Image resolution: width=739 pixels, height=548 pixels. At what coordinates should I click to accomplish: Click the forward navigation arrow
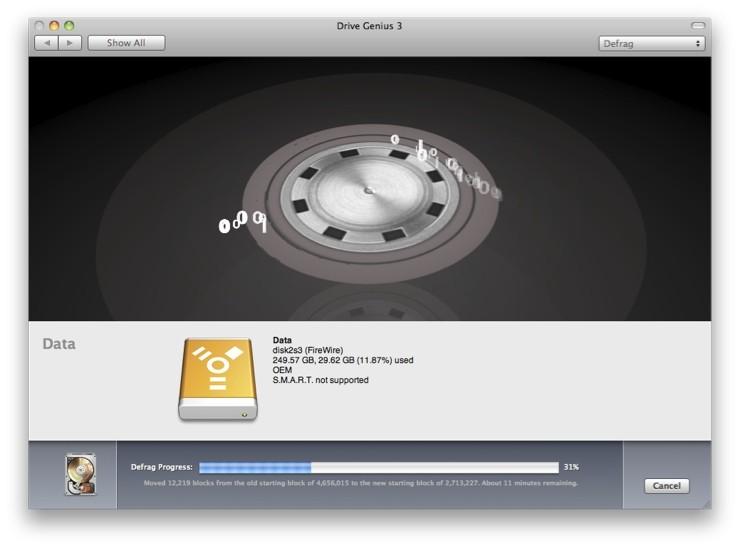click(69, 43)
